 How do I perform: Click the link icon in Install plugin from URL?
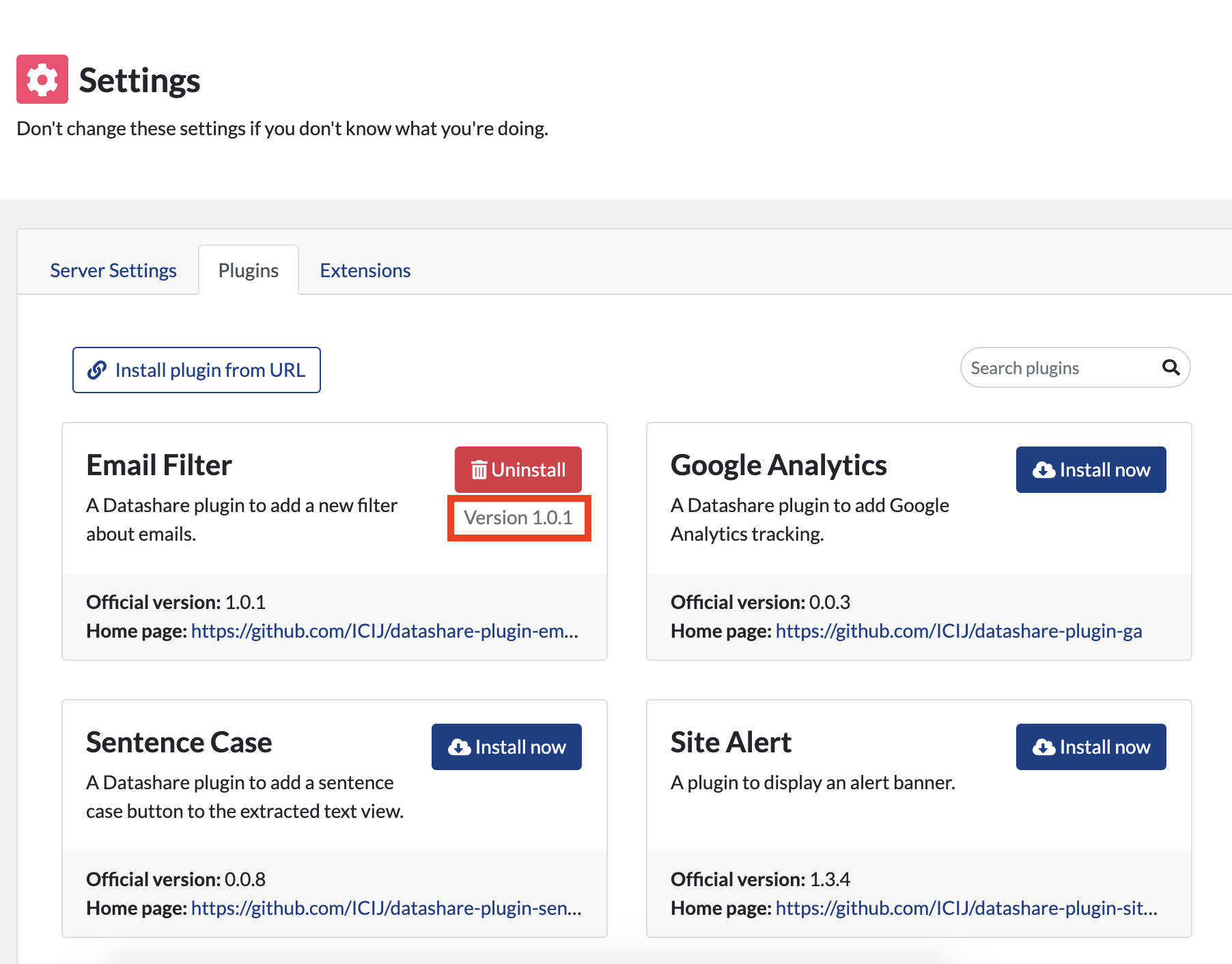click(x=97, y=370)
